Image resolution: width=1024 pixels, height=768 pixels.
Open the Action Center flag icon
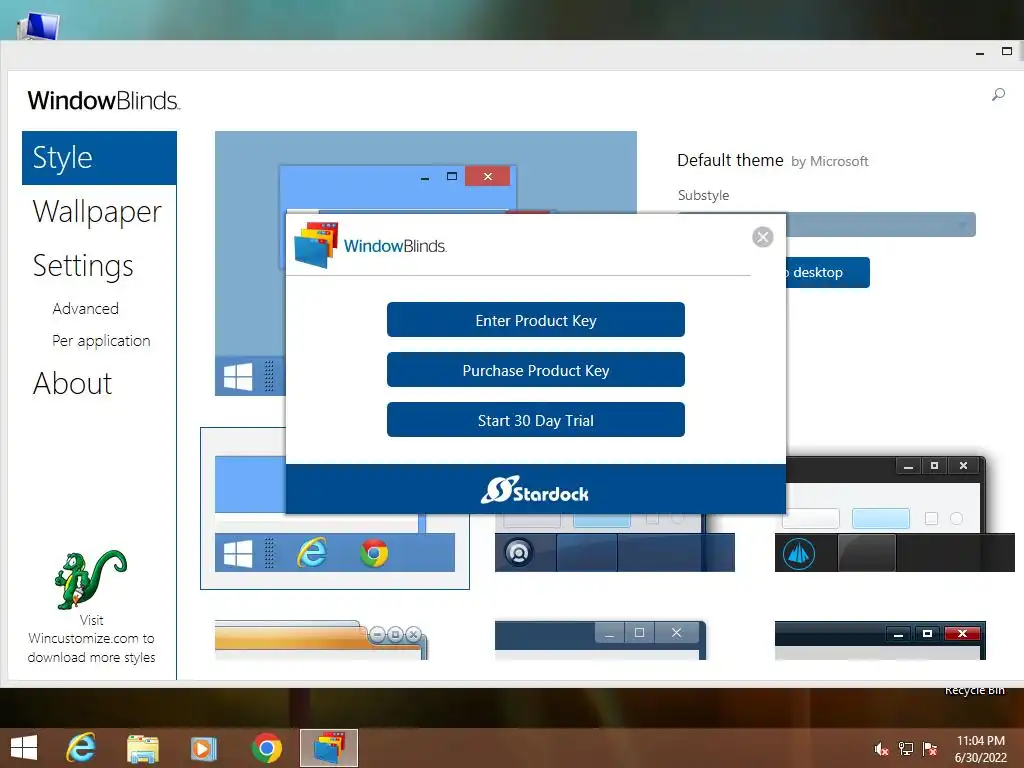(930, 749)
